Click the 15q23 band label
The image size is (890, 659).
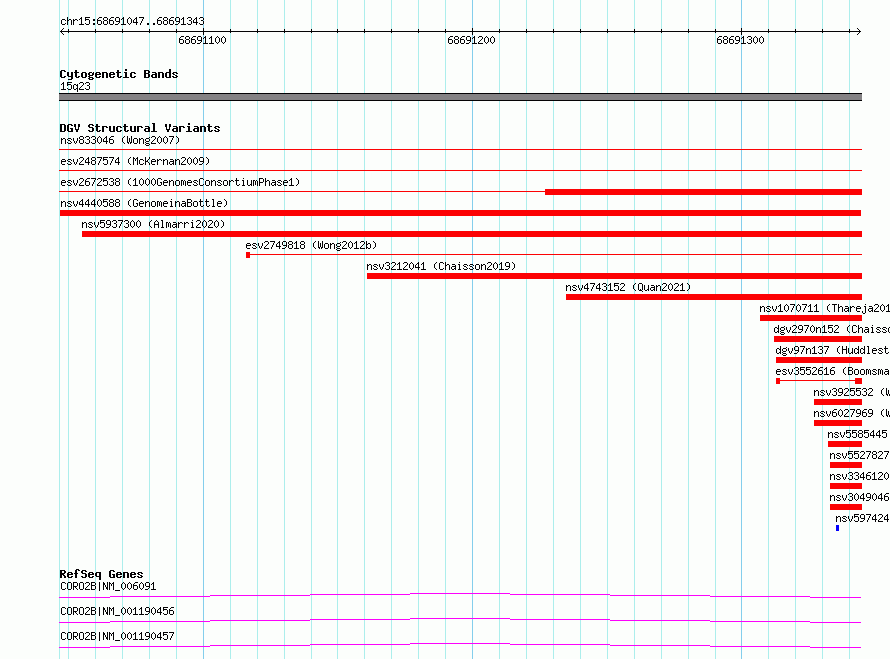(75, 86)
